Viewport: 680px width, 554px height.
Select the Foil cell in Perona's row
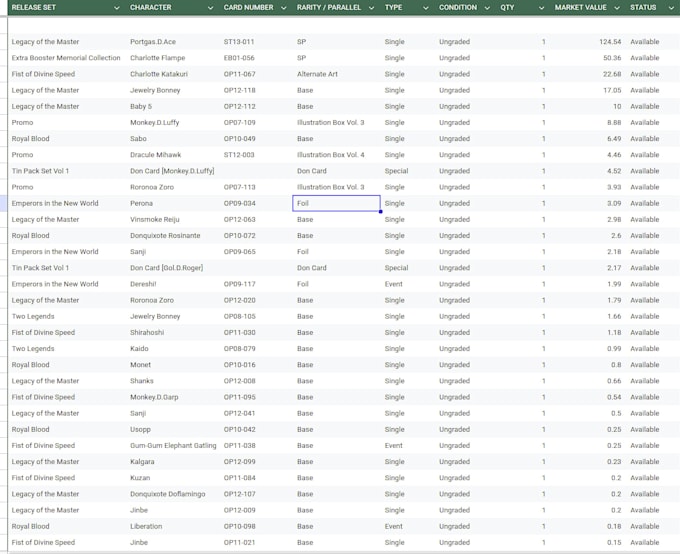coord(337,203)
